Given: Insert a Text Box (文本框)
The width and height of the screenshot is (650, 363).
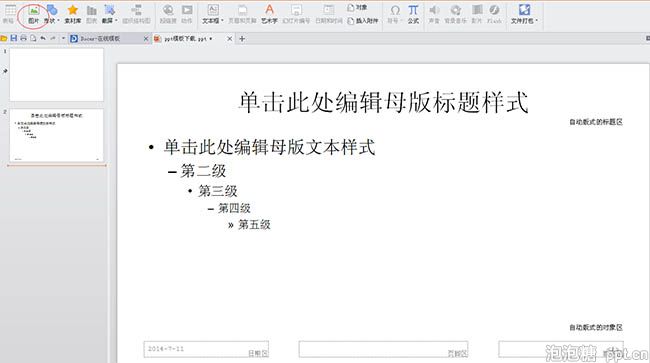Looking at the screenshot, I should 213,13.
